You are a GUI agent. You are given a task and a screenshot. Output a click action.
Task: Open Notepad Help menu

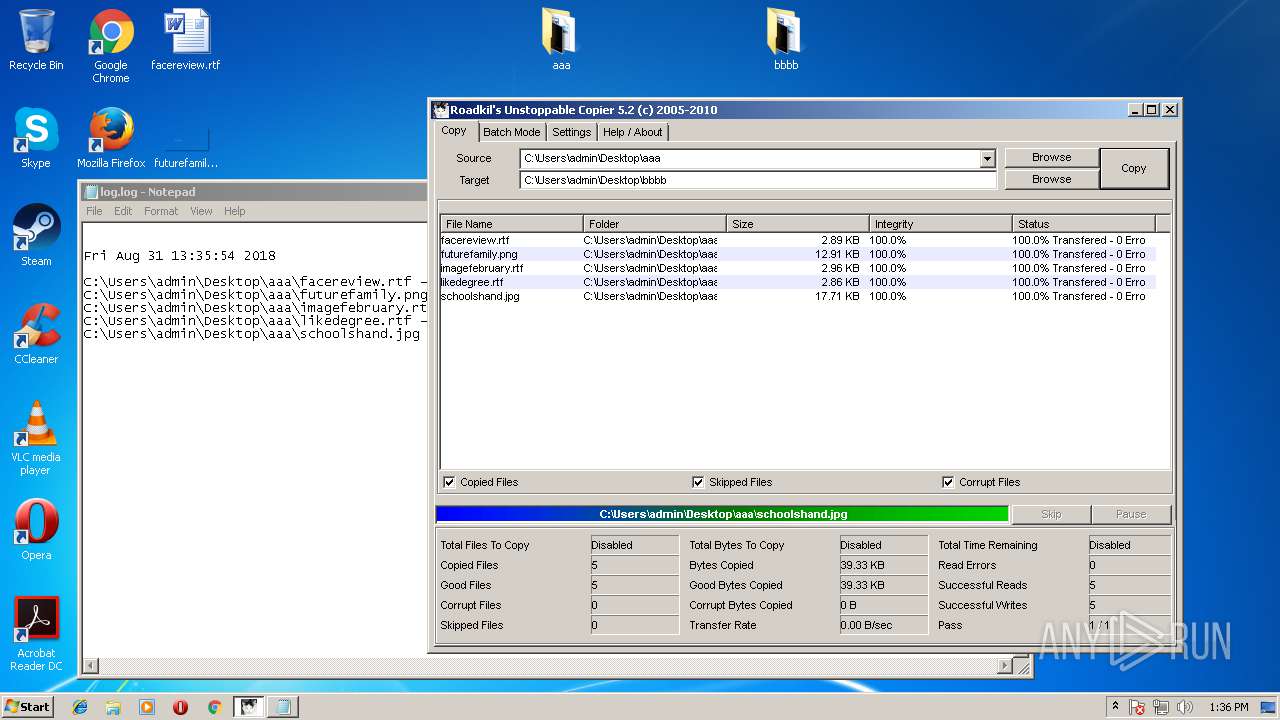(x=234, y=211)
